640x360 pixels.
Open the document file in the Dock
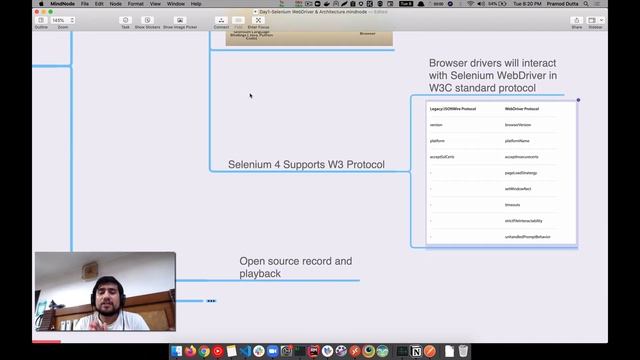click(449, 351)
